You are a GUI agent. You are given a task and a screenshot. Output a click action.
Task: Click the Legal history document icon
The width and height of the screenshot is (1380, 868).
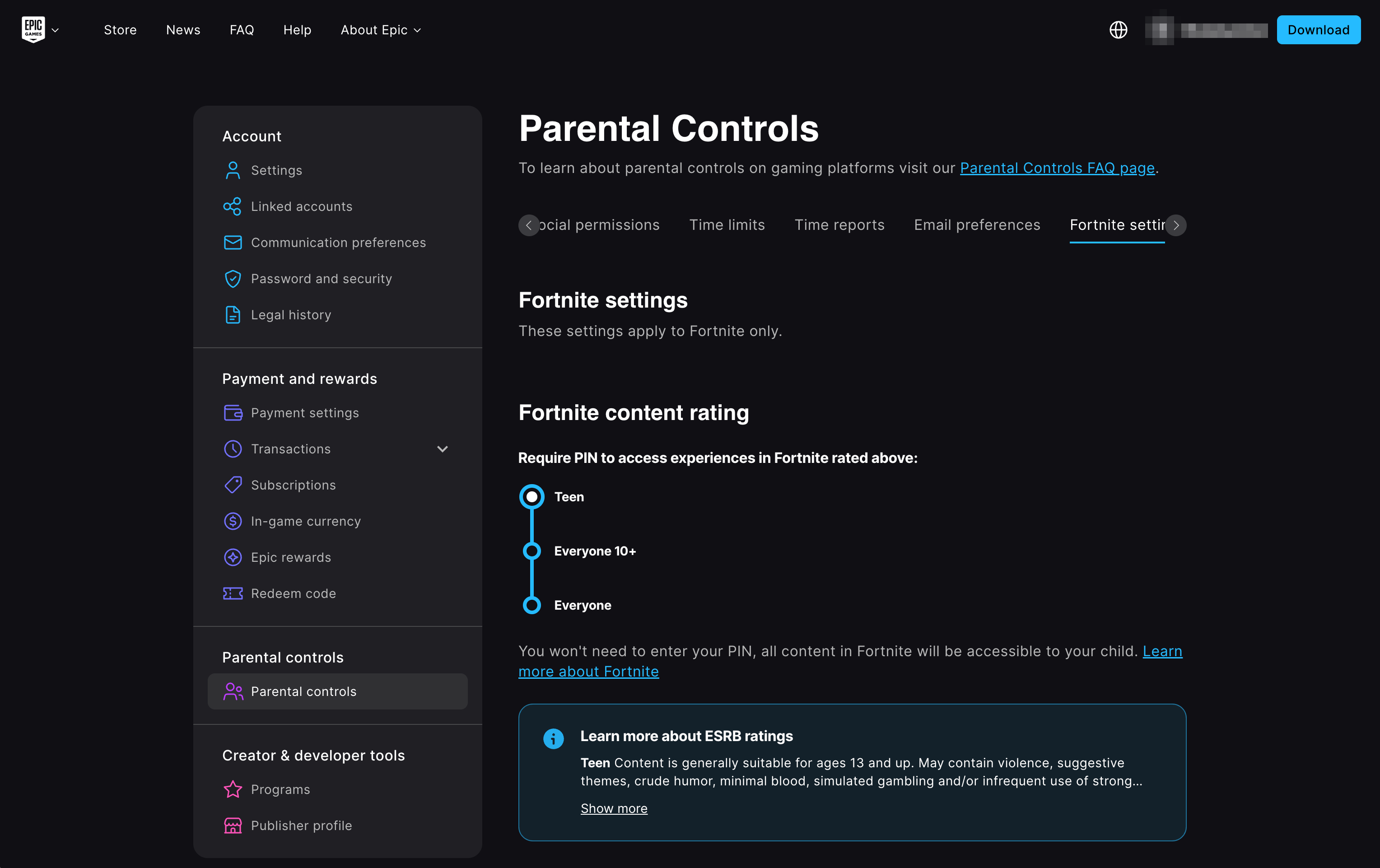[x=233, y=315]
